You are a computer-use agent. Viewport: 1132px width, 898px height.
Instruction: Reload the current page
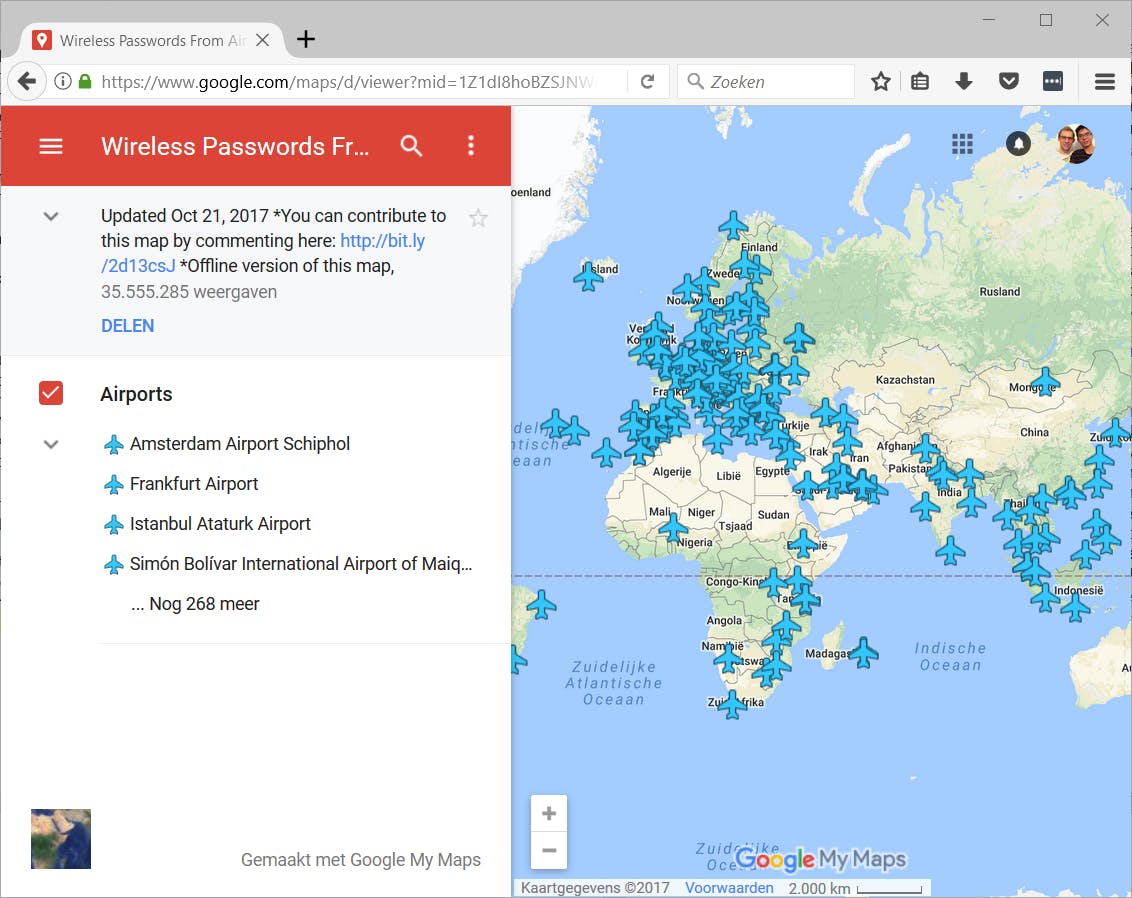[x=648, y=82]
